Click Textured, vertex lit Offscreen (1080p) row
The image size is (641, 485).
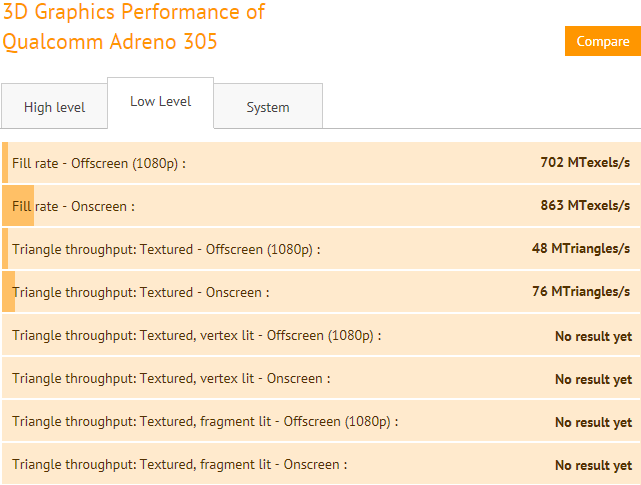(x=321, y=335)
